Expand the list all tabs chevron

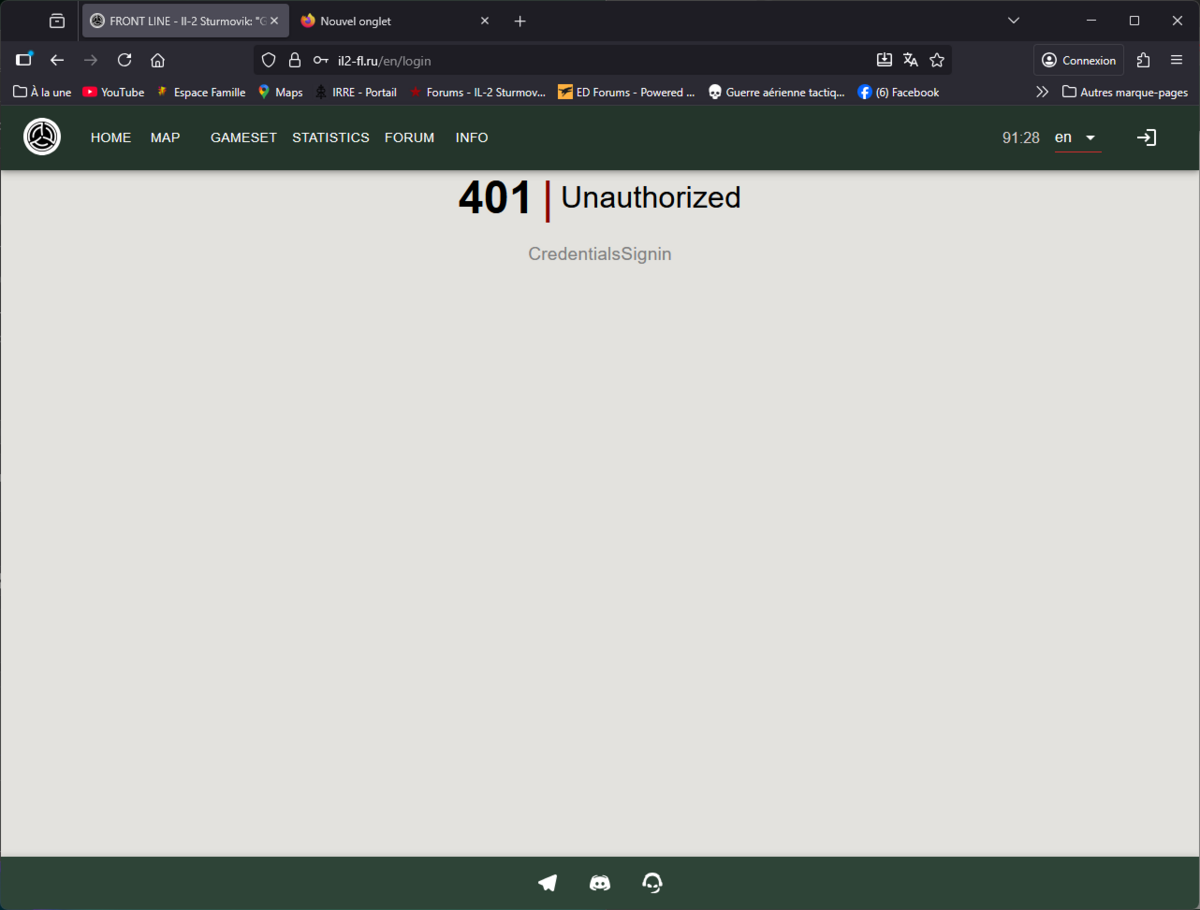click(1013, 21)
